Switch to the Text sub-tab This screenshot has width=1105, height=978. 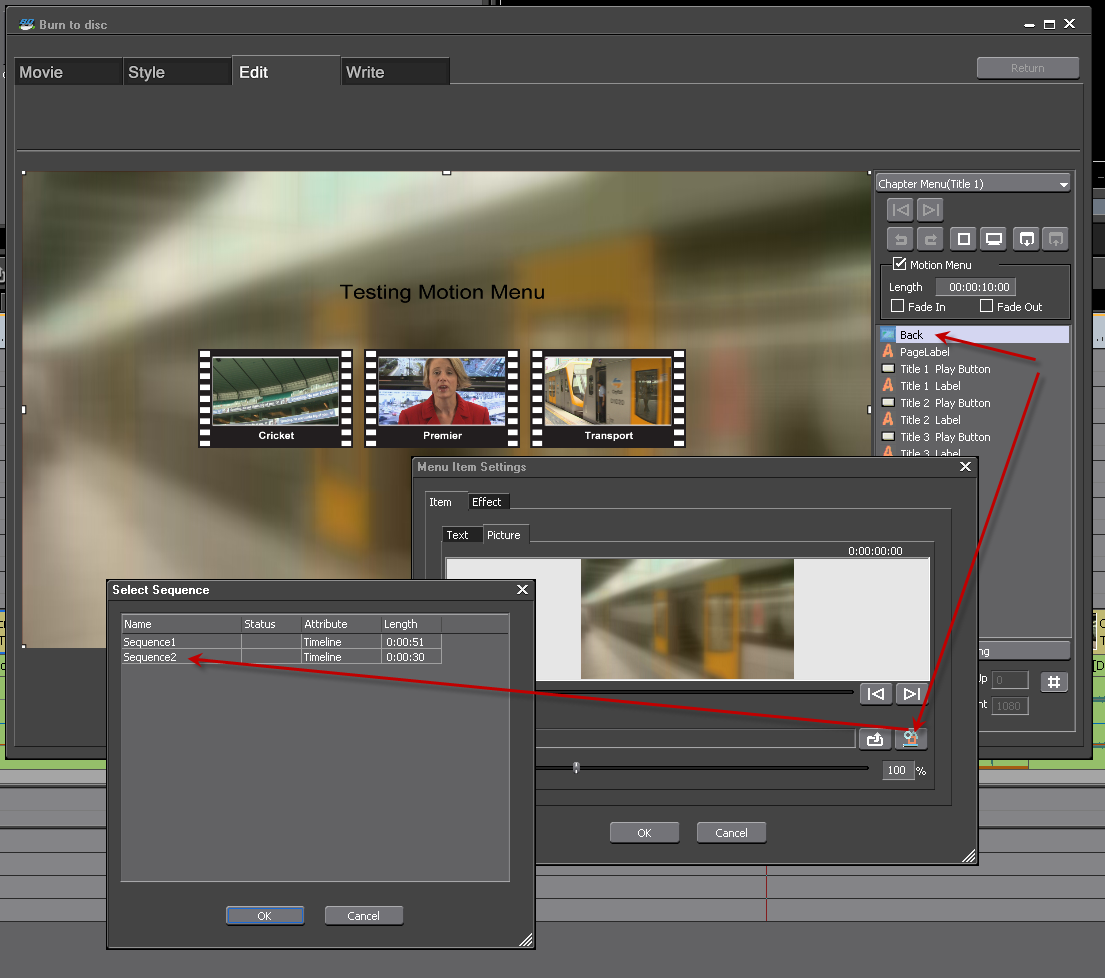pos(462,535)
